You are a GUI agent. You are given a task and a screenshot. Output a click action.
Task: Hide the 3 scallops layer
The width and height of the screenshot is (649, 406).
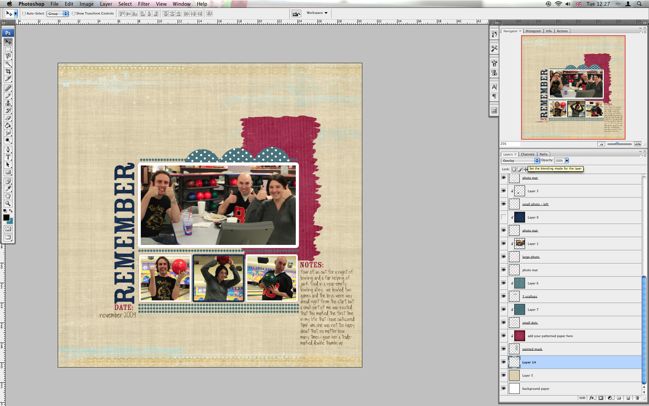(x=504, y=296)
